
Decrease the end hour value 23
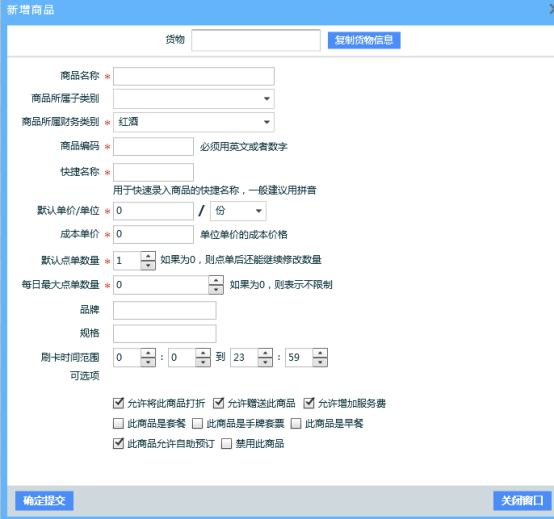pos(265,362)
